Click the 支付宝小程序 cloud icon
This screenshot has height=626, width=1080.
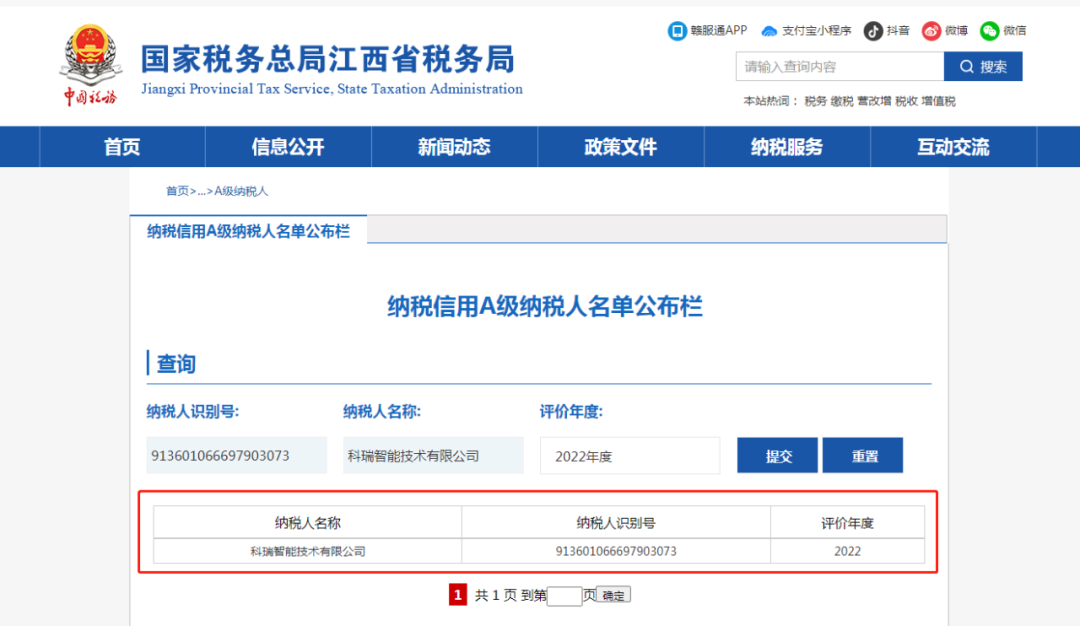769,31
